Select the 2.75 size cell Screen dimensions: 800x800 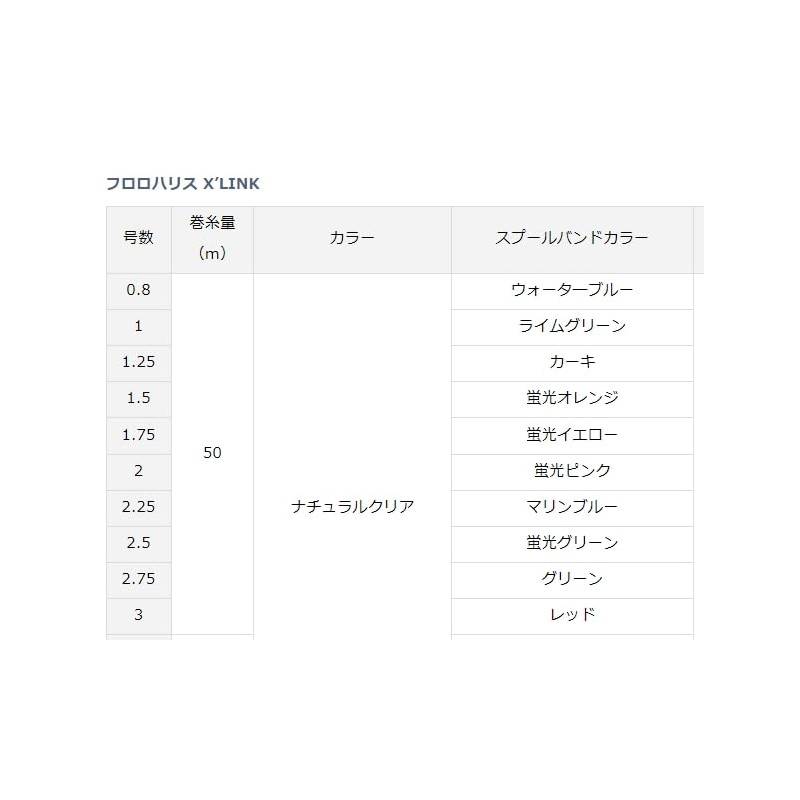point(139,580)
